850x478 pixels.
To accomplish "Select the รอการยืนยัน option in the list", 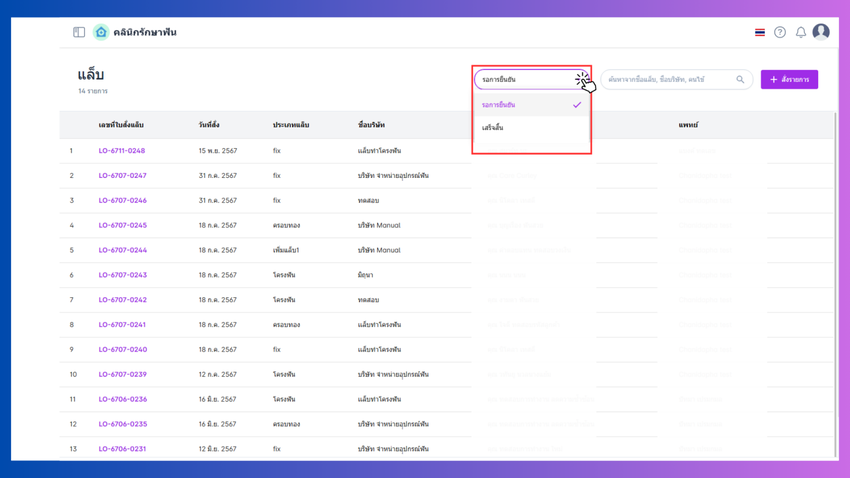I will click(x=531, y=105).
